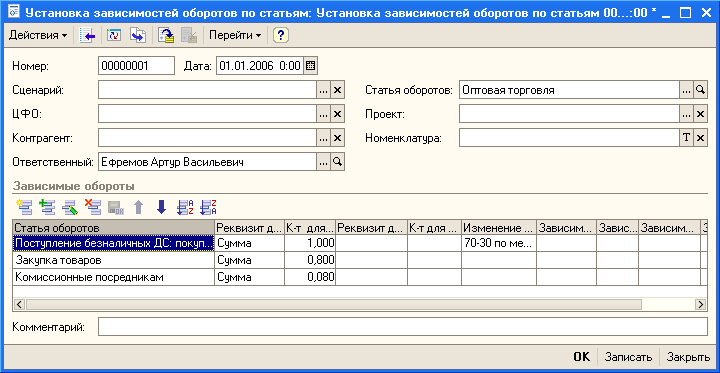The height and width of the screenshot is (373, 720).
Task: Clear the Контрагент field with X
Action: click(338, 138)
